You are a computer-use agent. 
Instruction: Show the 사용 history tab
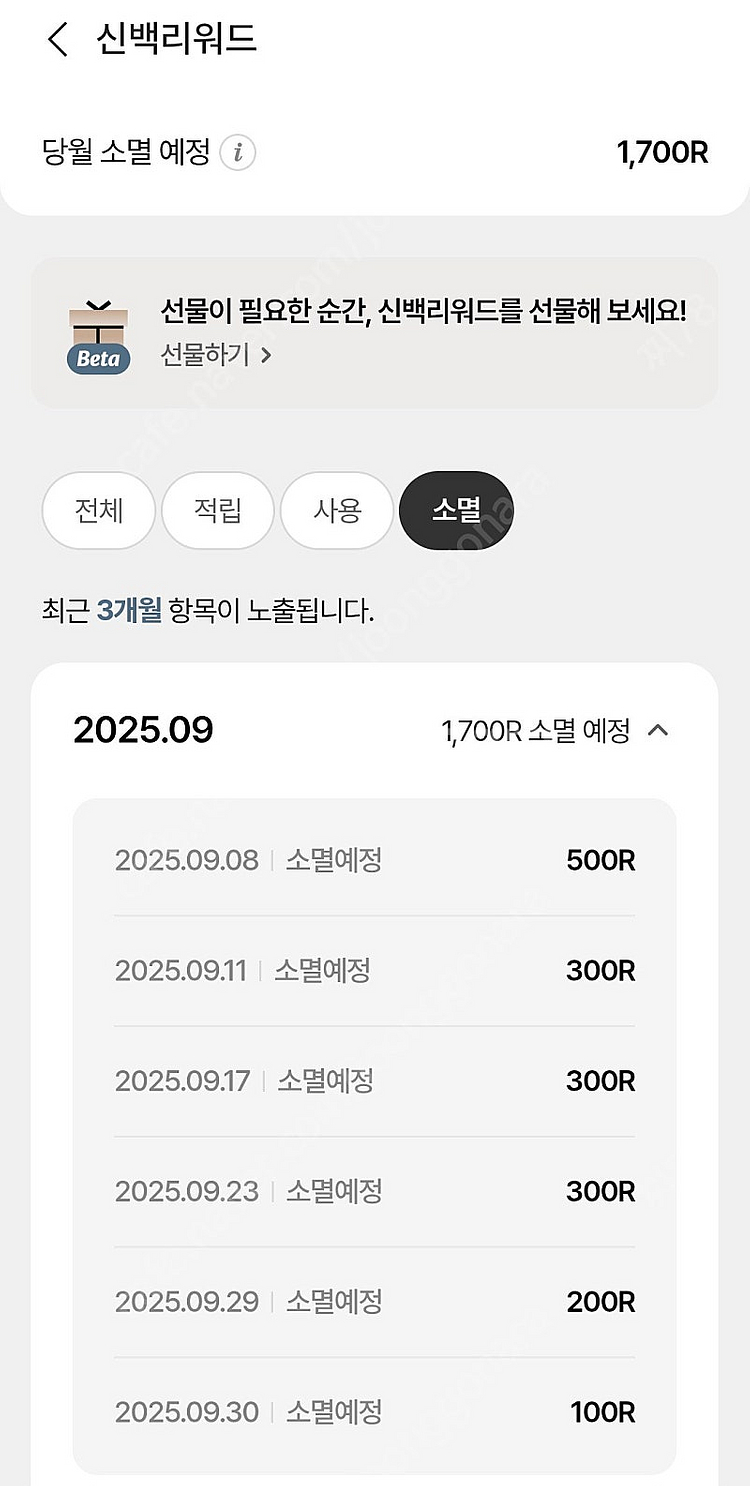click(x=337, y=511)
